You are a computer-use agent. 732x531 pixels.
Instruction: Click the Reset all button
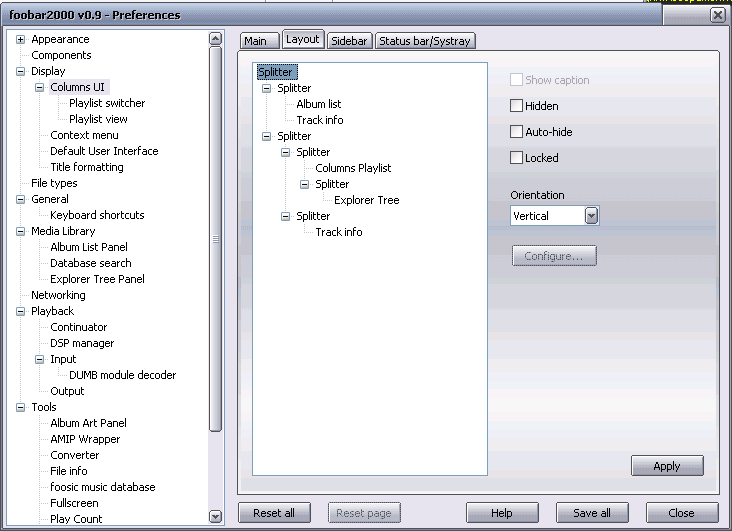click(274, 513)
